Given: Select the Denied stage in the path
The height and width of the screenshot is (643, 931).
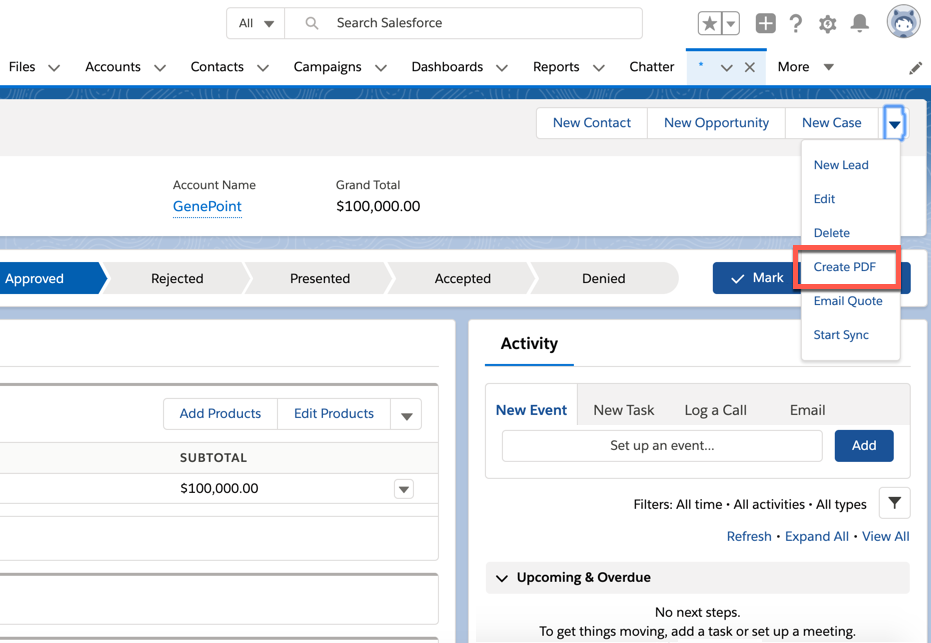Looking at the screenshot, I should pyautogui.click(x=603, y=278).
